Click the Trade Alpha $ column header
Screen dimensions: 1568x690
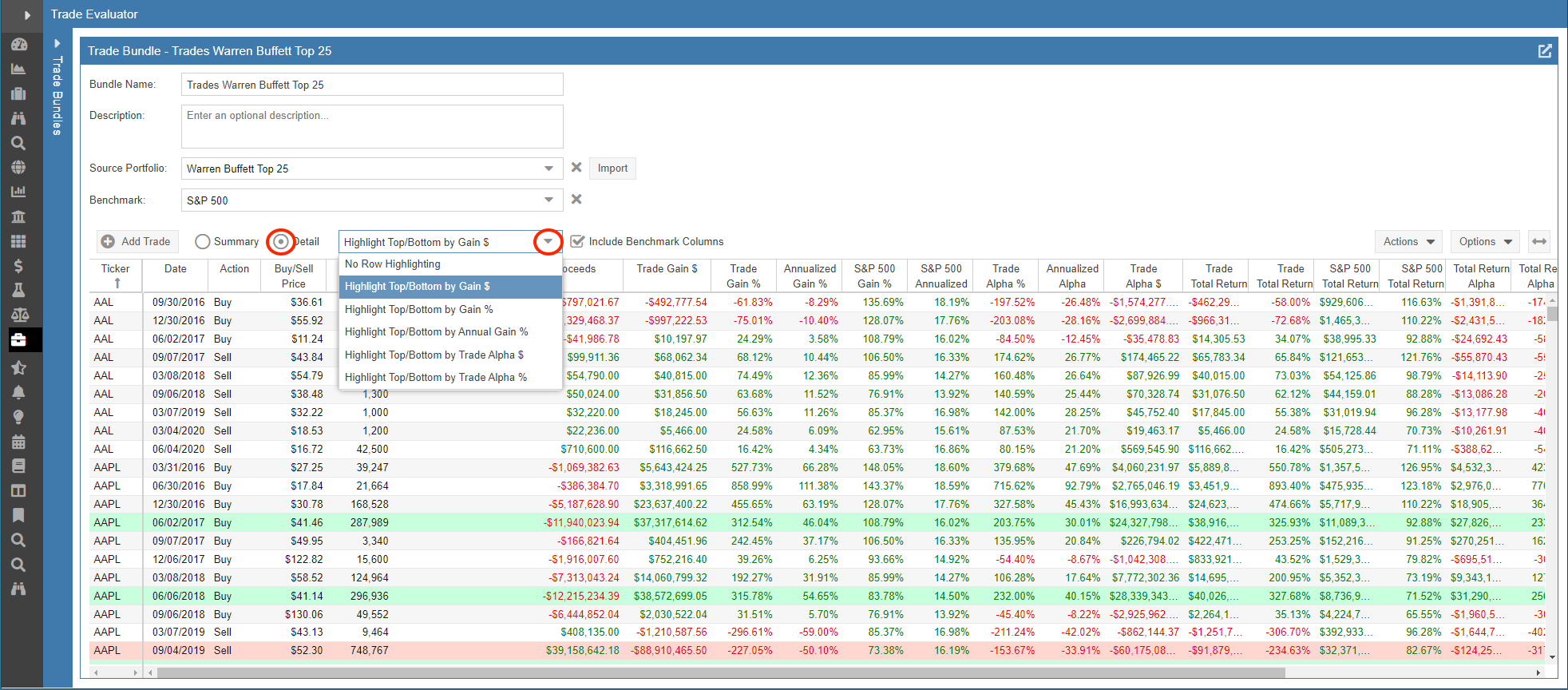click(1143, 276)
